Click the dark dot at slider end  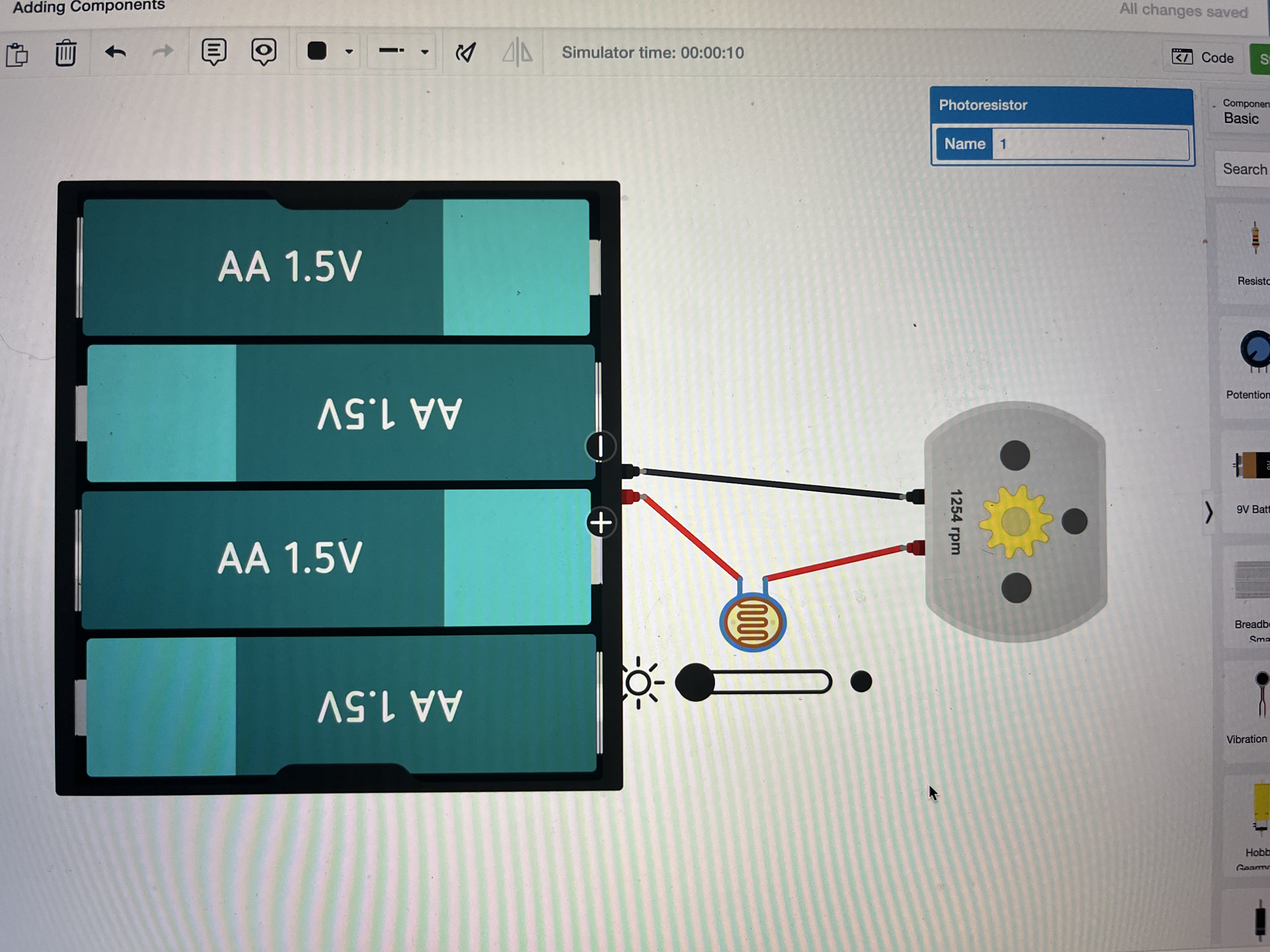tap(861, 682)
